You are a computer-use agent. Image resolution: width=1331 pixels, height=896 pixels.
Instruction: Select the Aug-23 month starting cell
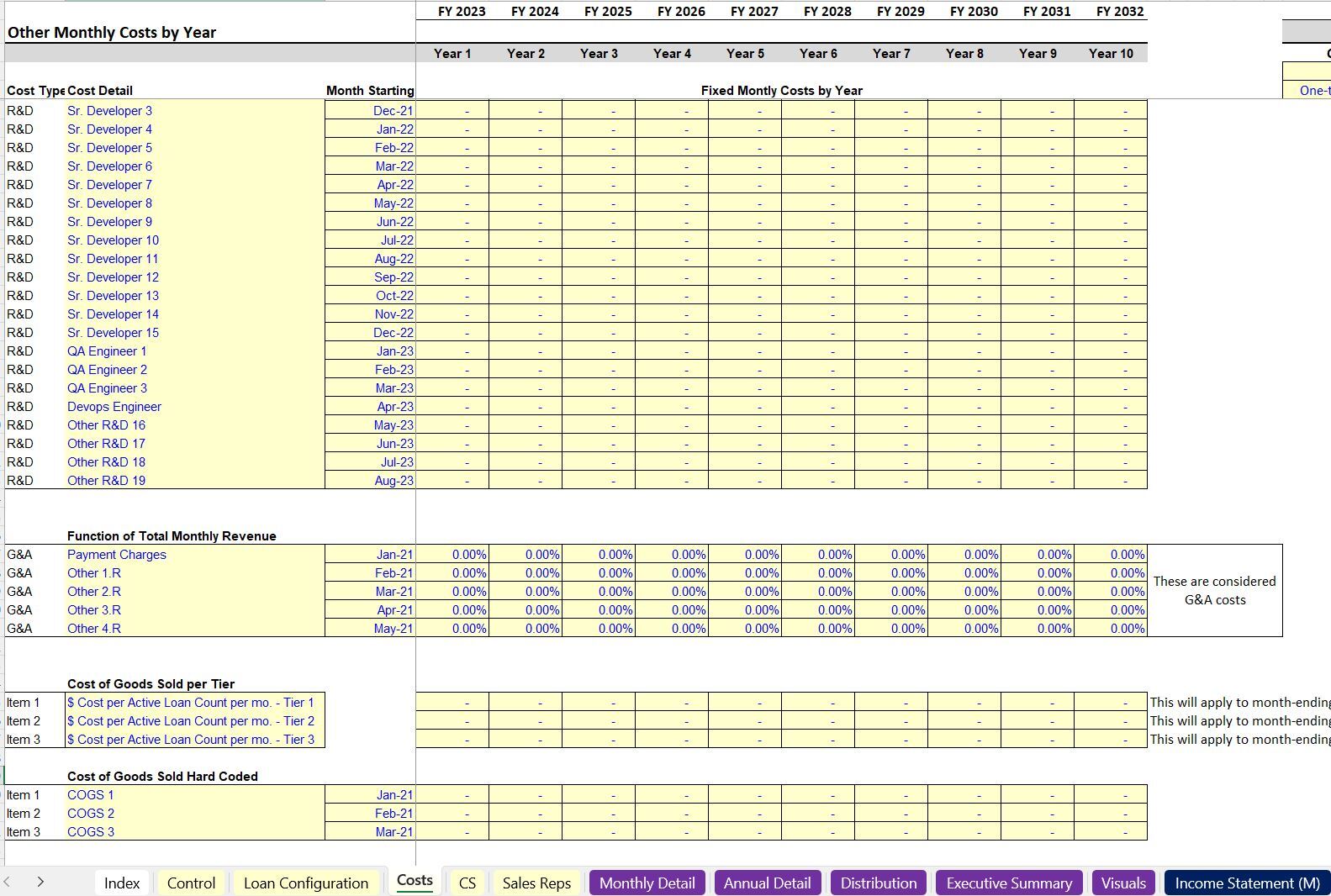[x=370, y=480]
